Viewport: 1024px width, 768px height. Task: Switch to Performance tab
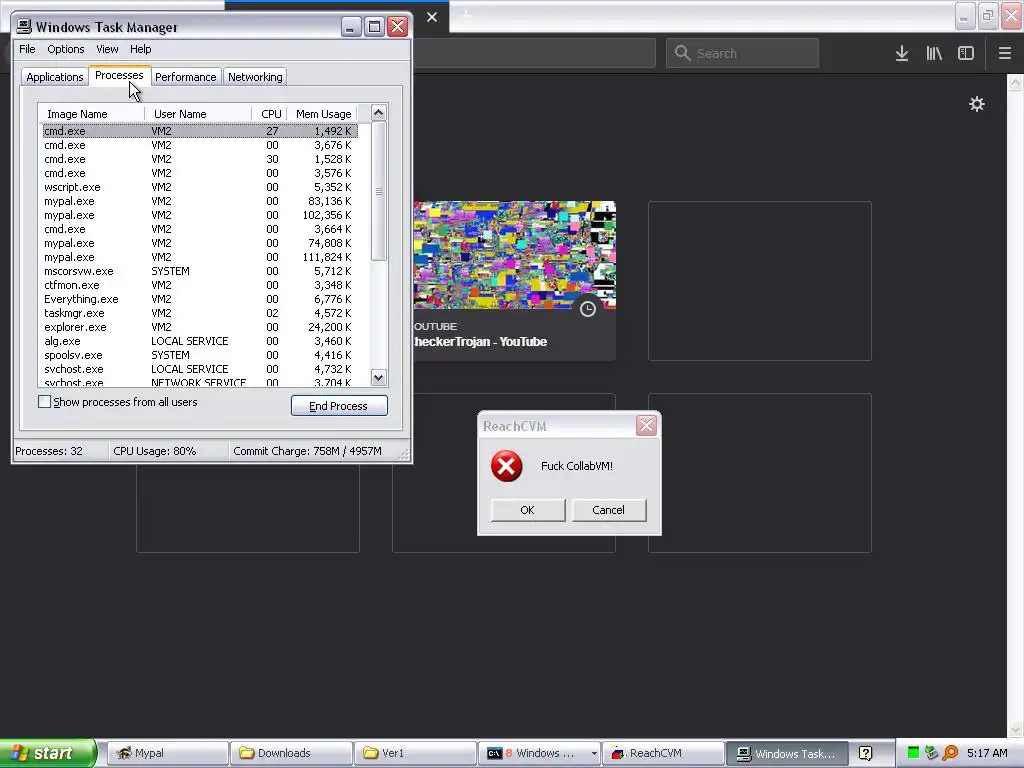click(x=185, y=77)
